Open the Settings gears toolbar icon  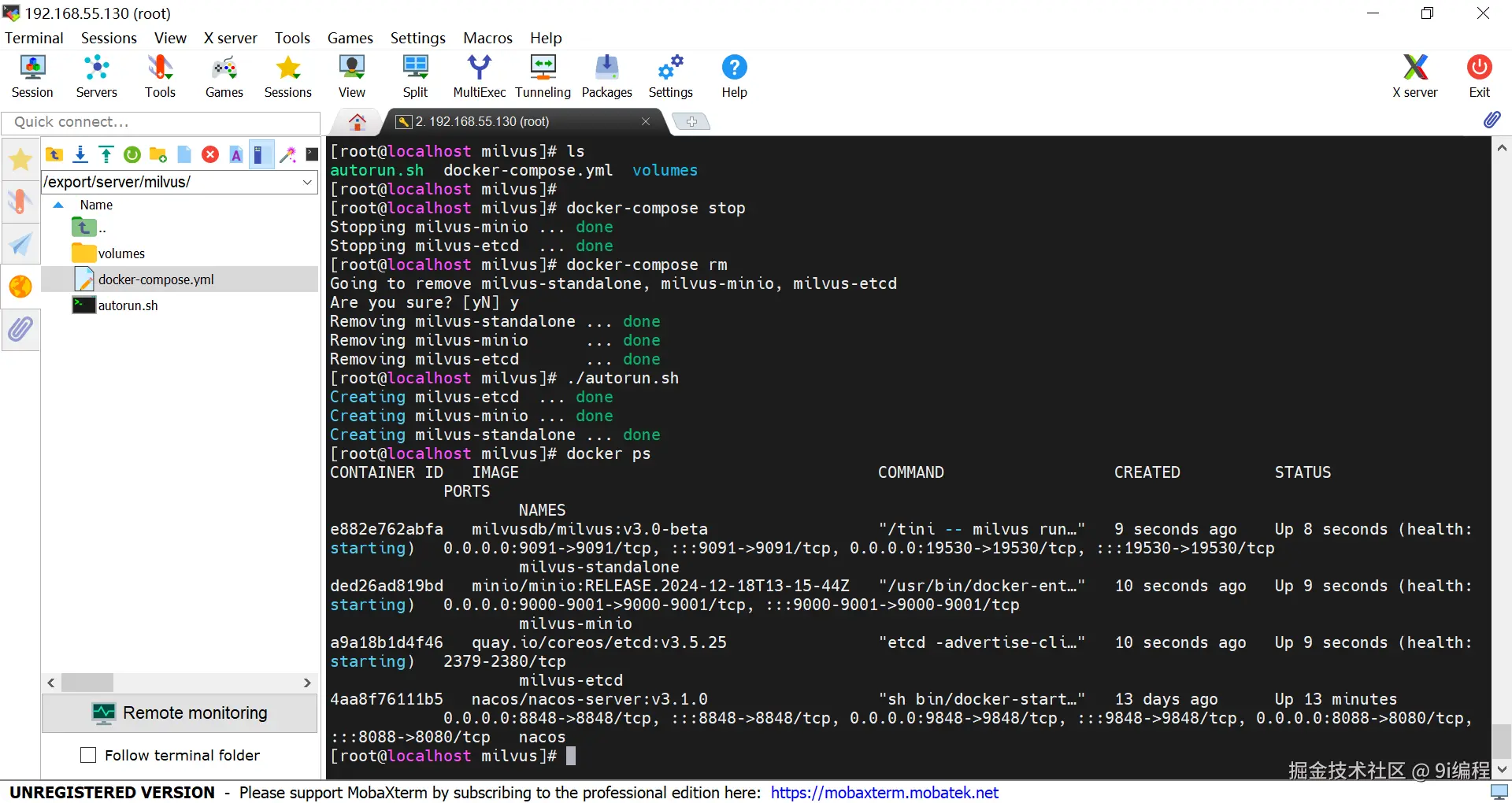(x=670, y=76)
